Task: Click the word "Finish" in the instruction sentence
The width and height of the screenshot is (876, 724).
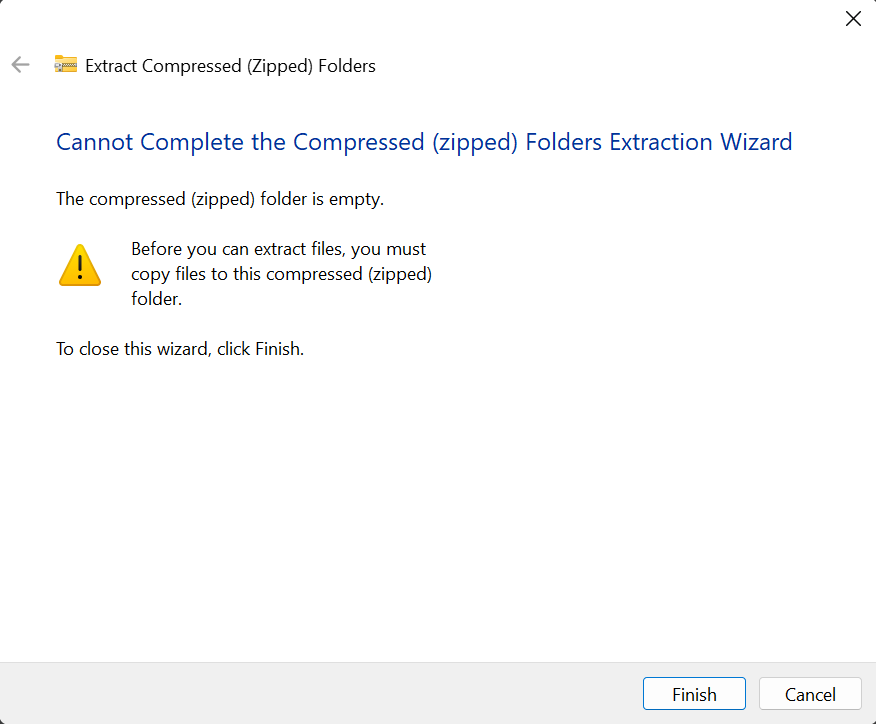Action: 277,349
